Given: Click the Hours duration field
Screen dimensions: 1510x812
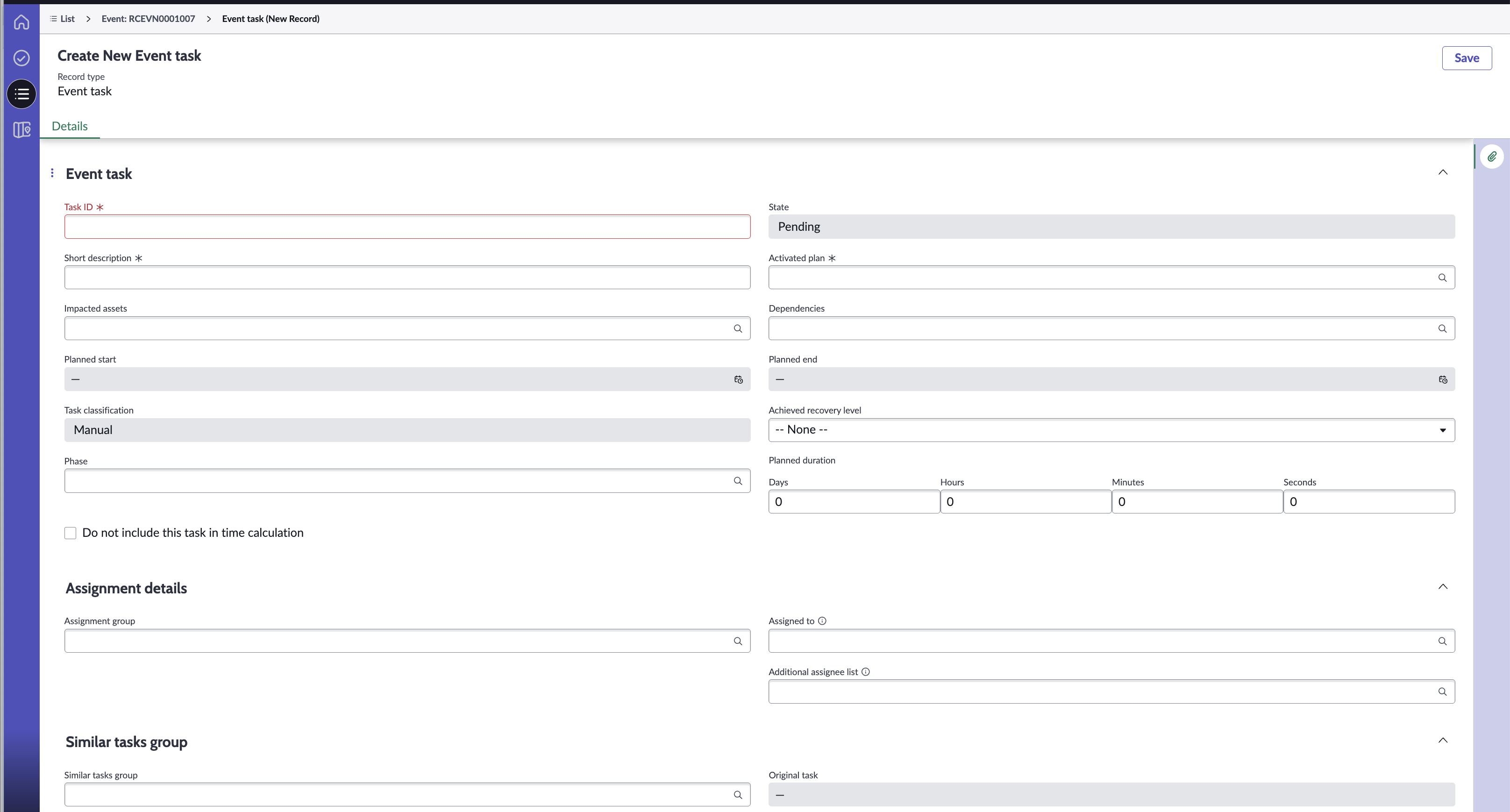Looking at the screenshot, I should pyautogui.click(x=1026, y=502).
